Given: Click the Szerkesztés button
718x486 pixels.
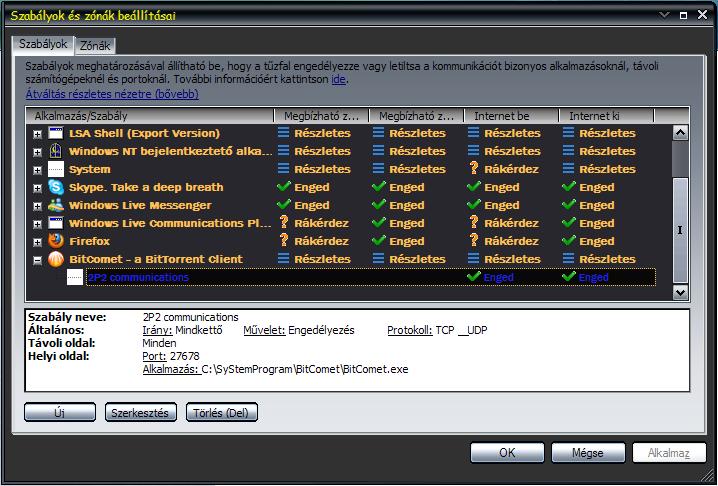Looking at the screenshot, I should click(140, 412).
